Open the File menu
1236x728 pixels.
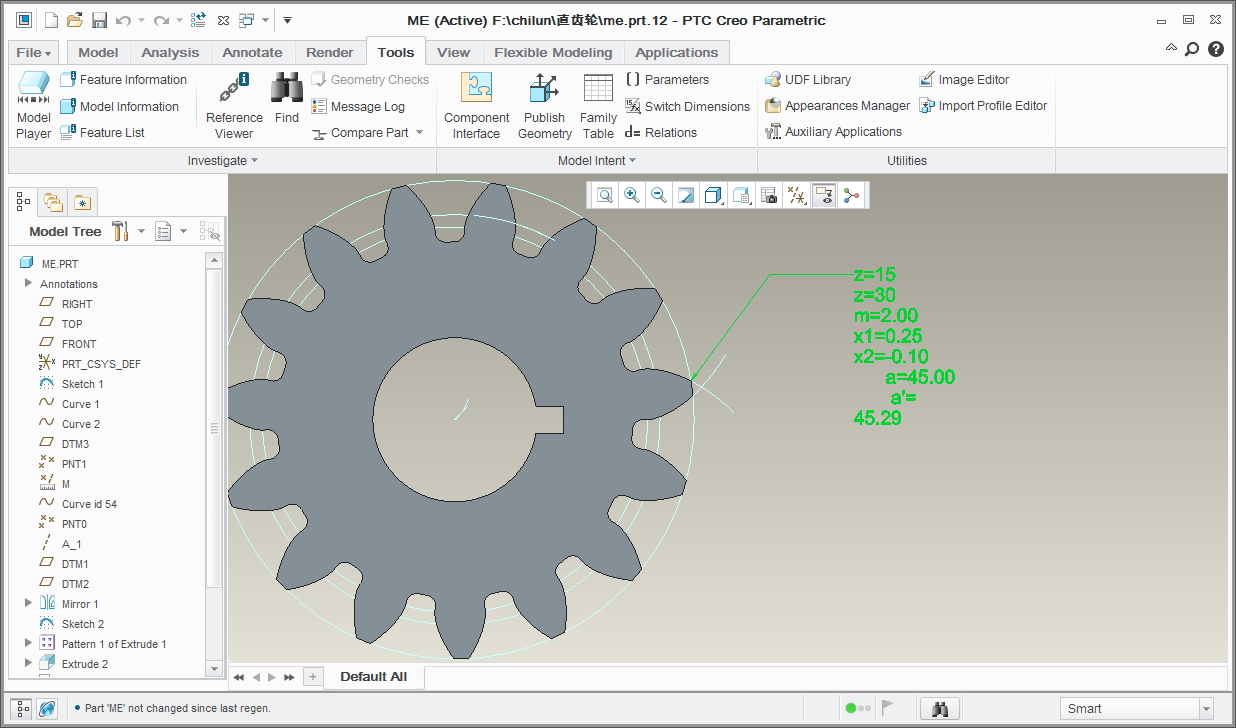(x=35, y=52)
